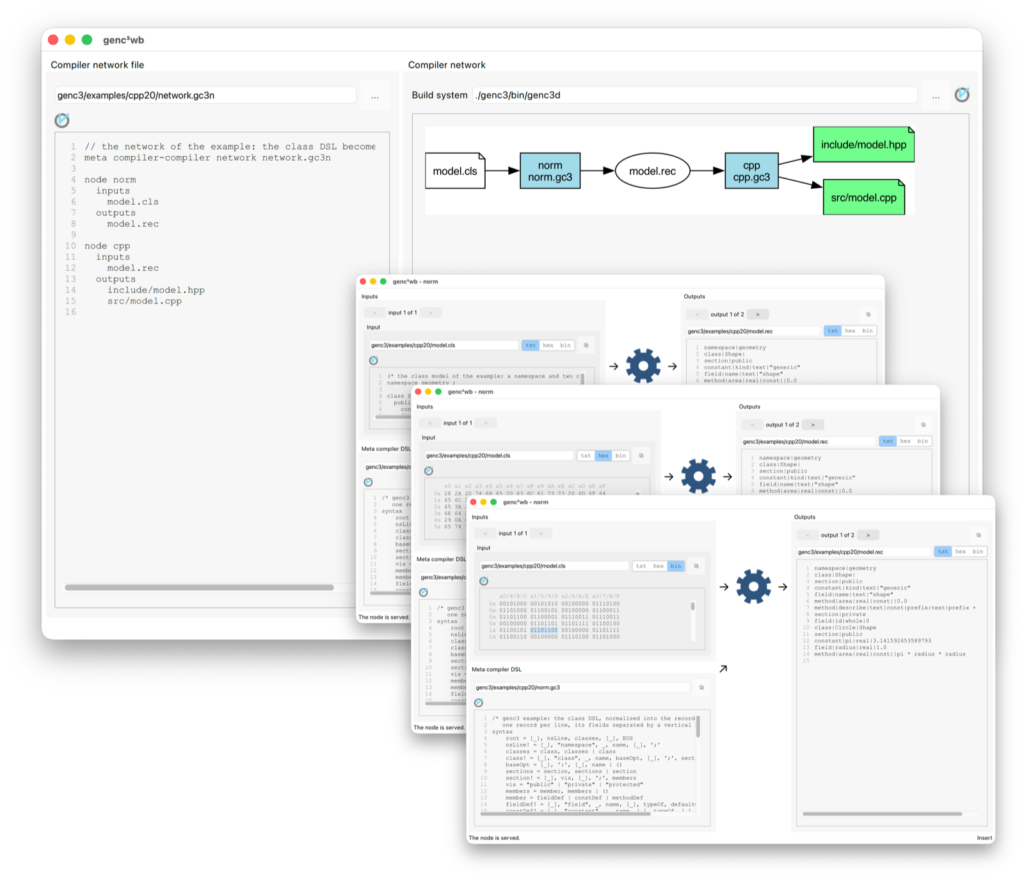Screen dimensions: 1024x884
Task: Select the include/model.hpp output node in the graph
Action: [863, 145]
